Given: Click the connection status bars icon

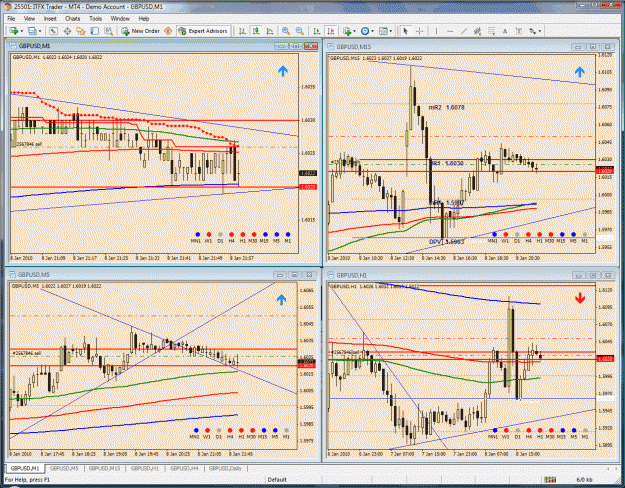Looking at the screenshot, I should [x=550, y=479].
